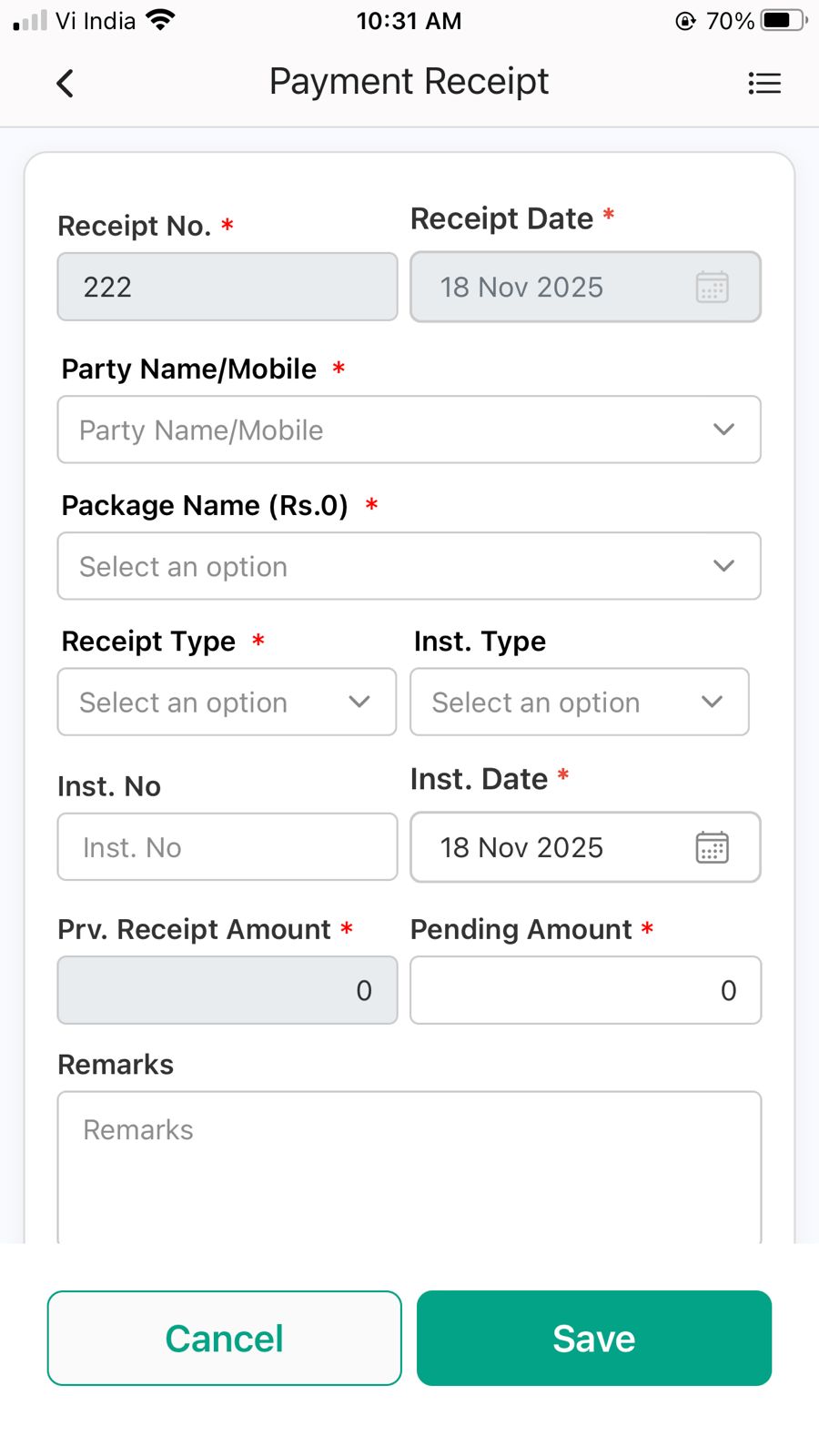The image size is (819, 1456).
Task: Tap the rotation lock status icon
Action: tap(685, 21)
